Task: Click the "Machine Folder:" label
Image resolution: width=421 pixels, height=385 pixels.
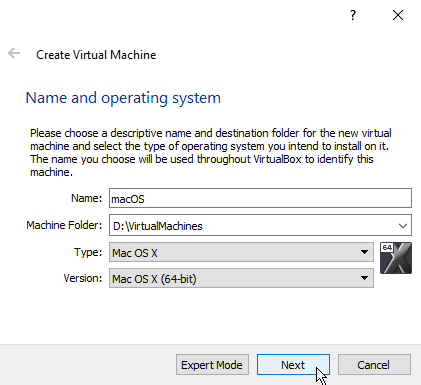Action: click(64, 225)
